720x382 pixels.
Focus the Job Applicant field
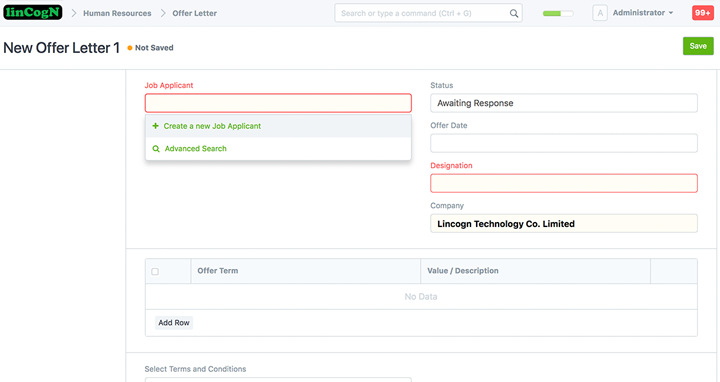278,103
